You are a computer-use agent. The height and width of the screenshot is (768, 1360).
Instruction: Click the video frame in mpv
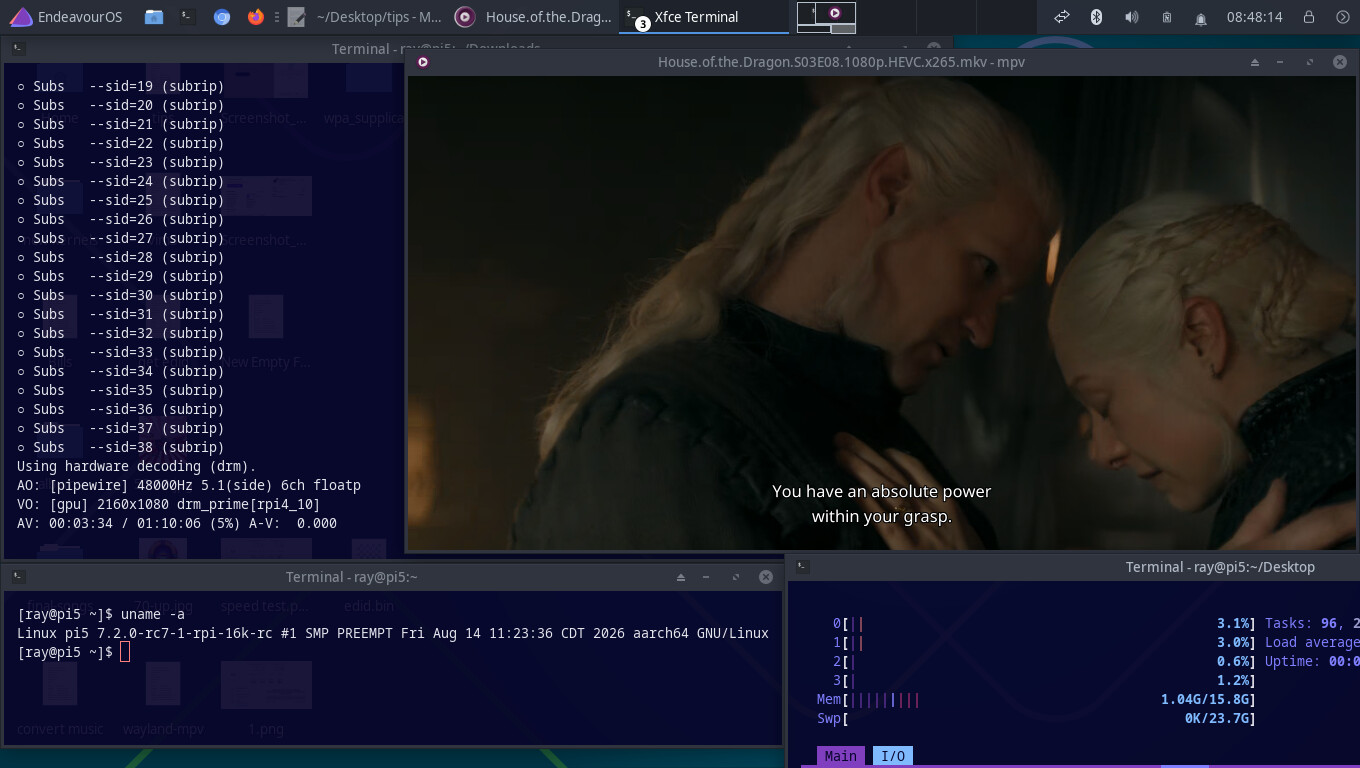[883, 313]
